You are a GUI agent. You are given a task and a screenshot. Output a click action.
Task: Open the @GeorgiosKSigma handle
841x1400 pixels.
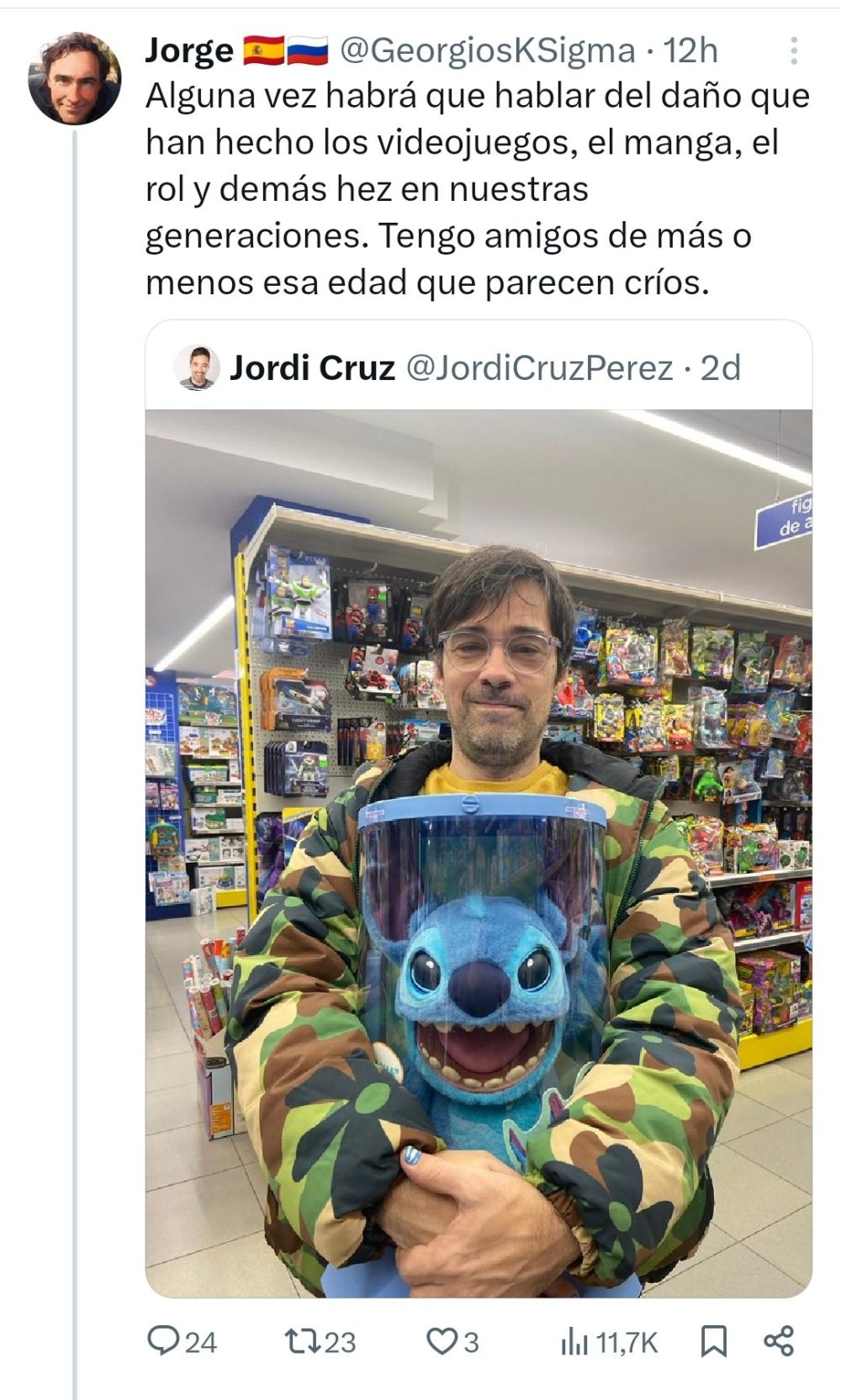(x=487, y=51)
